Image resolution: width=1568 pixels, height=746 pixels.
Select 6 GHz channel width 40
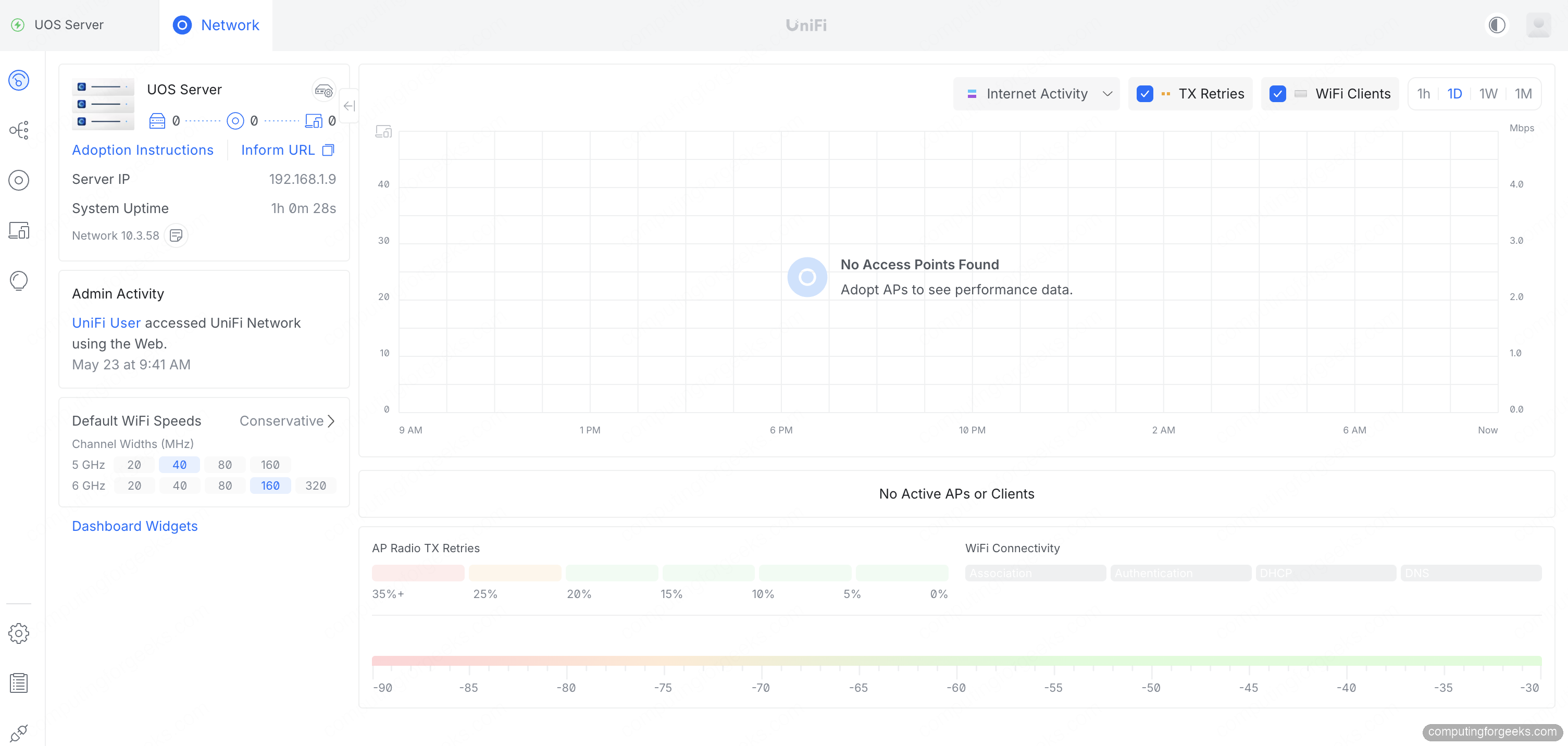pyautogui.click(x=179, y=486)
